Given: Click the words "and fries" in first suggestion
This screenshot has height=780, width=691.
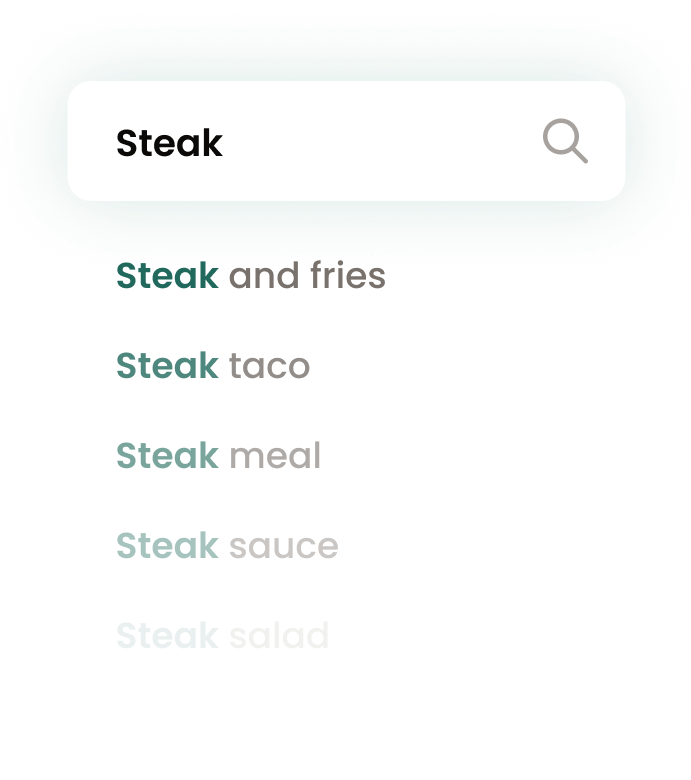Looking at the screenshot, I should coord(307,275).
